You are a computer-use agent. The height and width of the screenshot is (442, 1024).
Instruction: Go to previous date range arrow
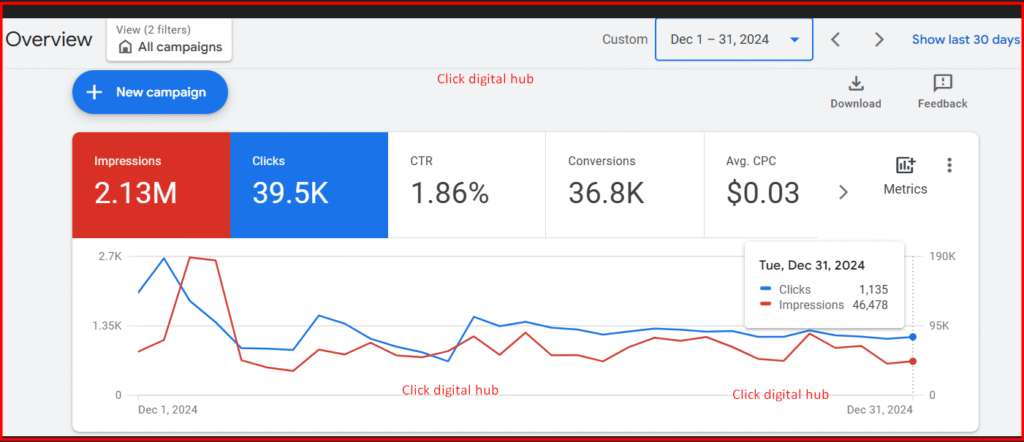point(836,40)
